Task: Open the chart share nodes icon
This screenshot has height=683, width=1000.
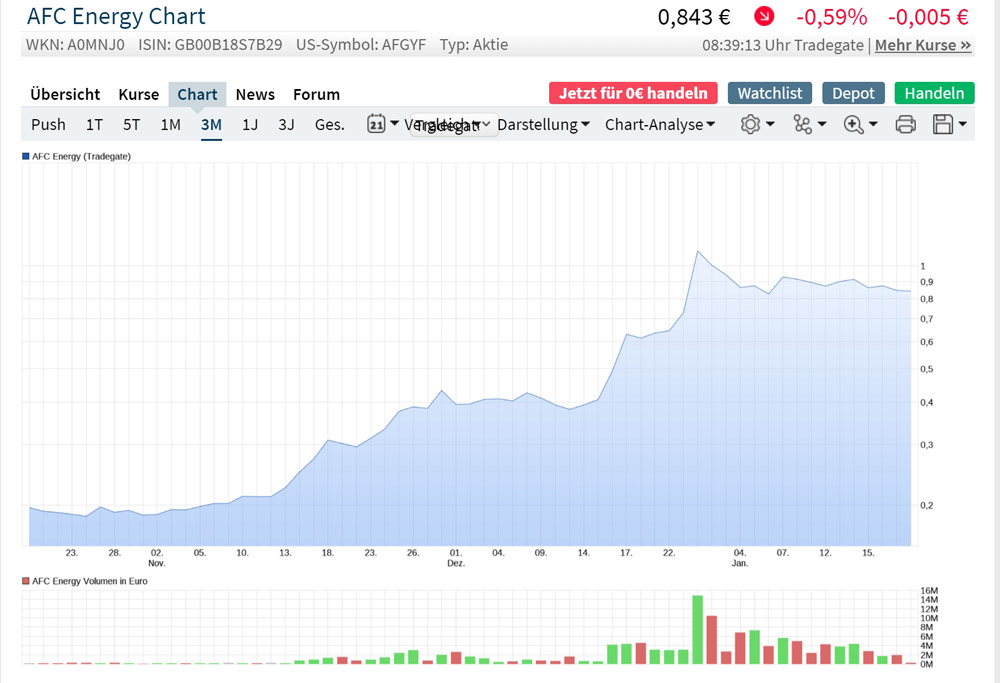Action: point(802,124)
